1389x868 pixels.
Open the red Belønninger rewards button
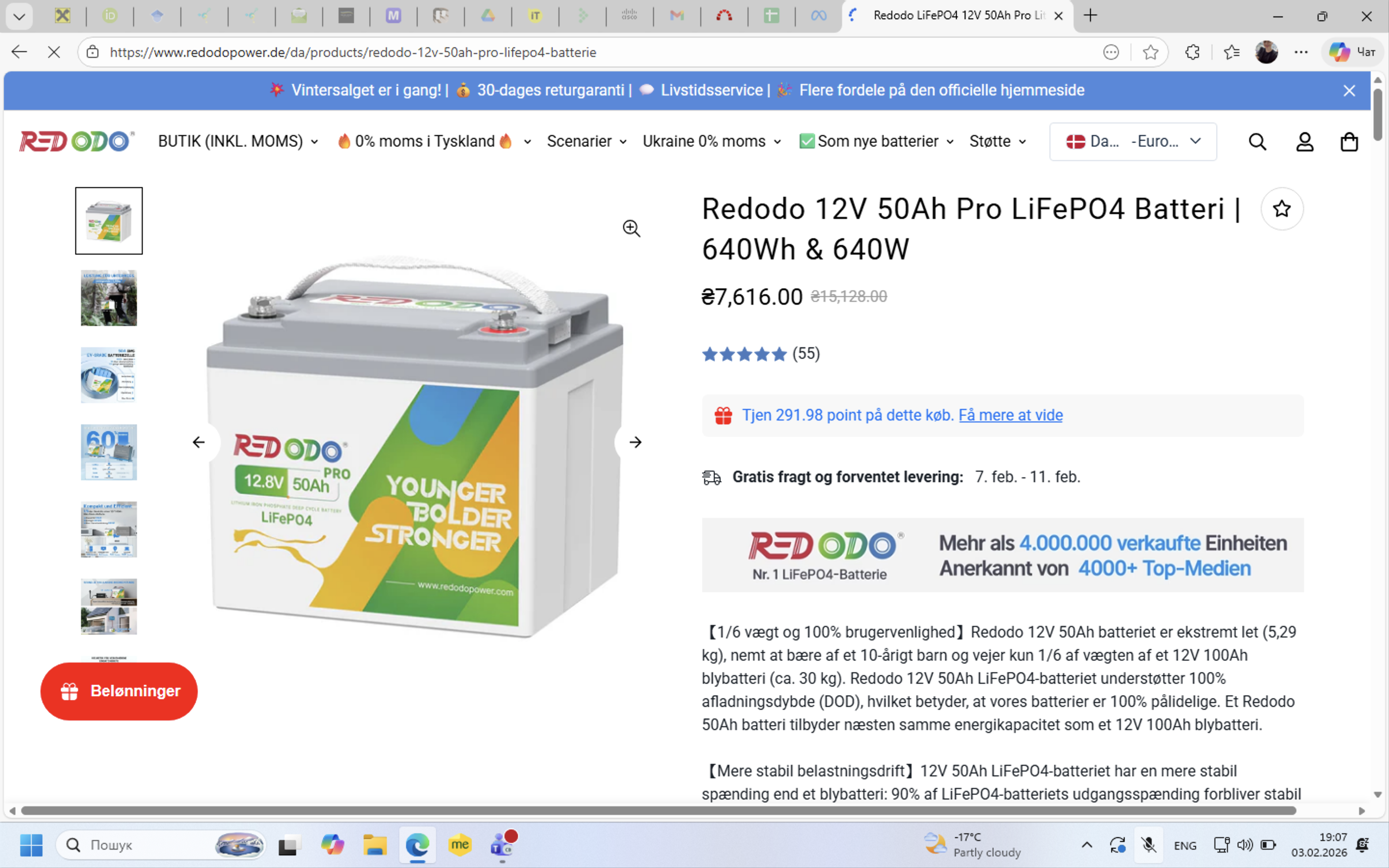coord(119,691)
